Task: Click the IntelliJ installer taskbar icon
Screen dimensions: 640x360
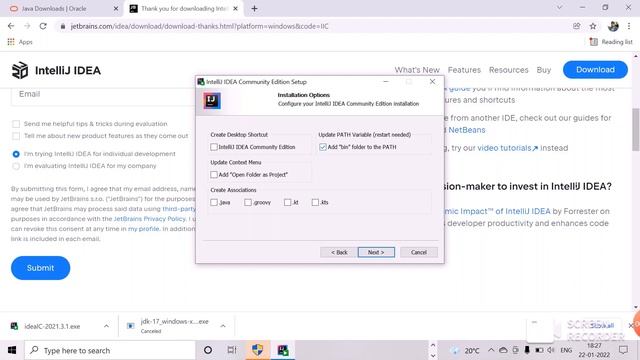Action: [283, 350]
